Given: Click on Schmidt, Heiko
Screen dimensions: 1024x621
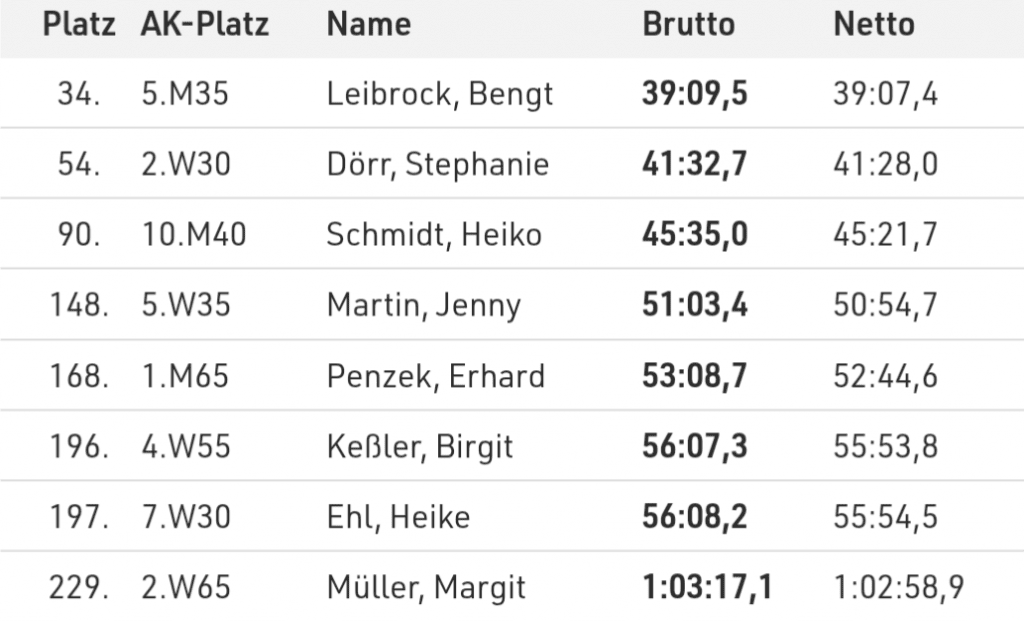Looking at the screenshot, I should 434,235.
